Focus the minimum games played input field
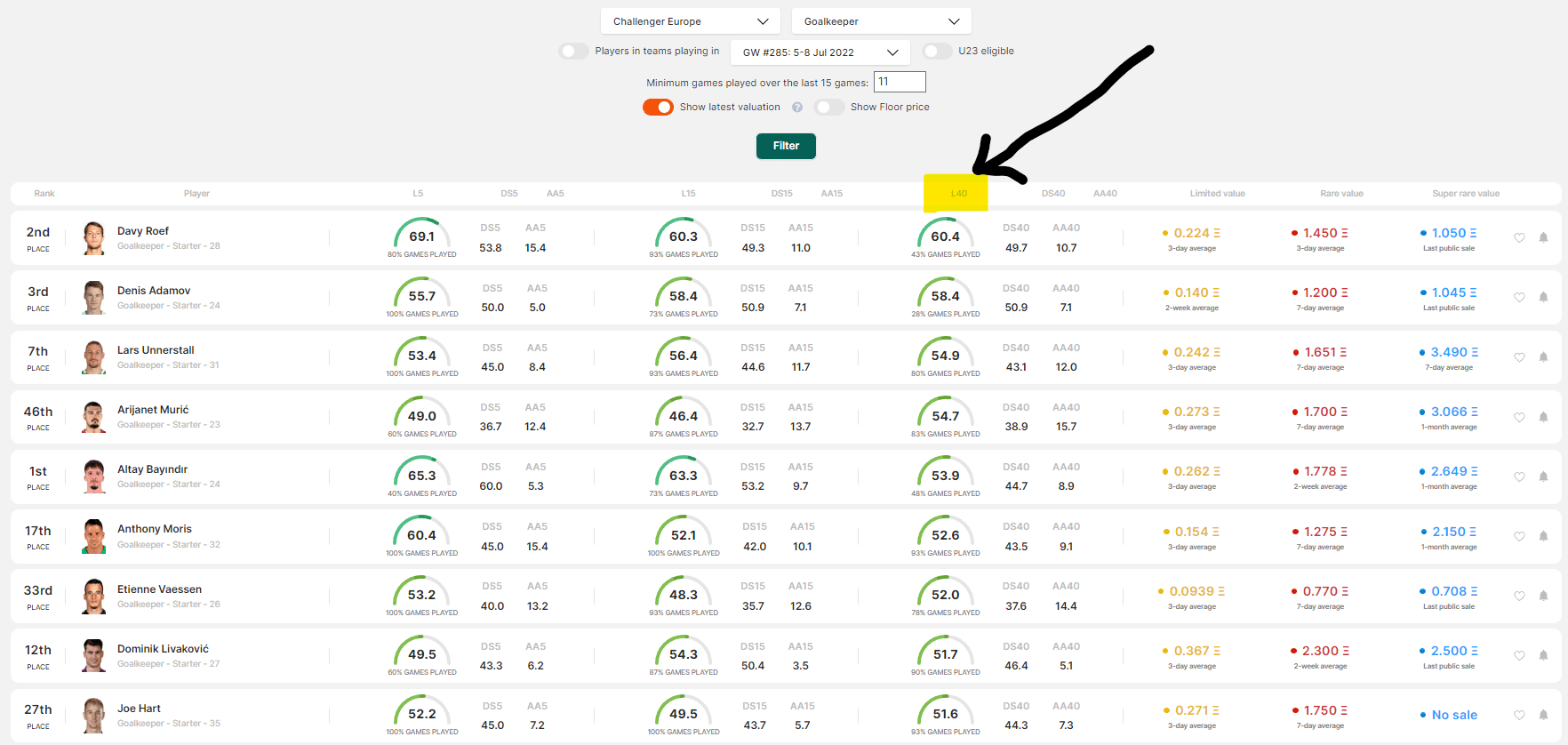Image resolution: width=1568 pixels, height=745 pixels. [900, 82]
